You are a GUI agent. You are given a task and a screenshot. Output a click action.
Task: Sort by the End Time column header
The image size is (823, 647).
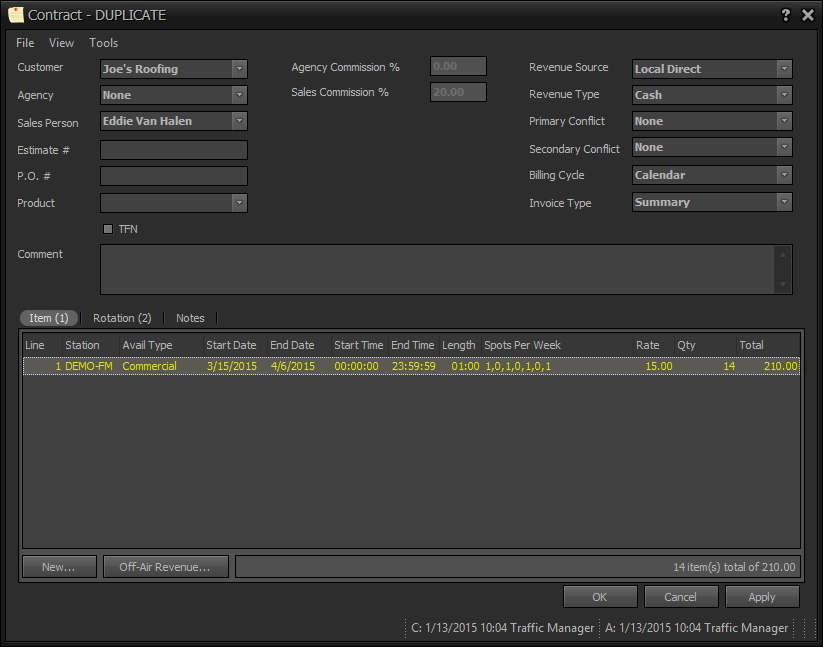pos(414,345)
